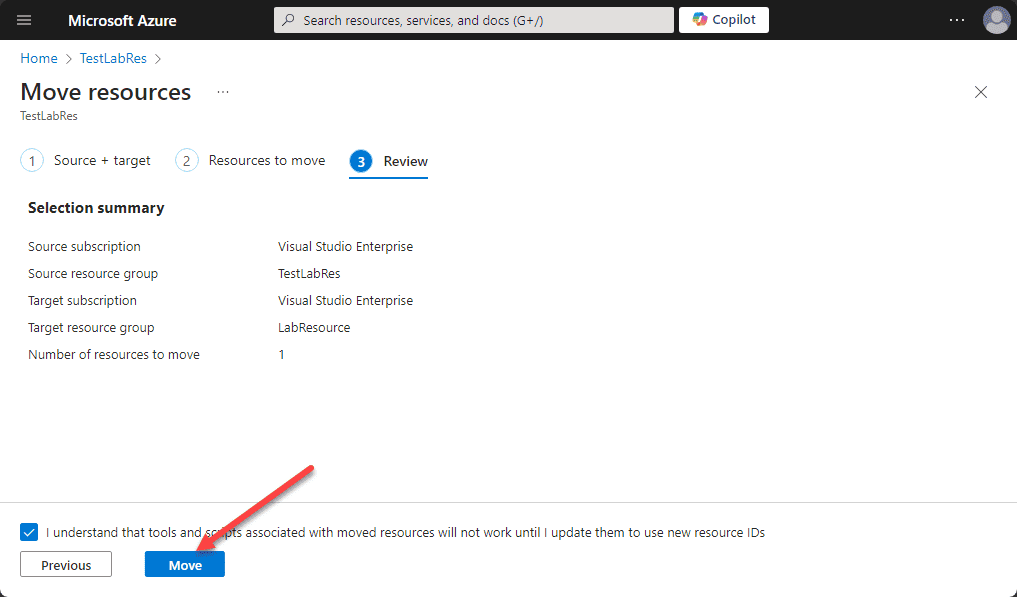Select the Source resource group value TestLabRes

coord(309,274)
